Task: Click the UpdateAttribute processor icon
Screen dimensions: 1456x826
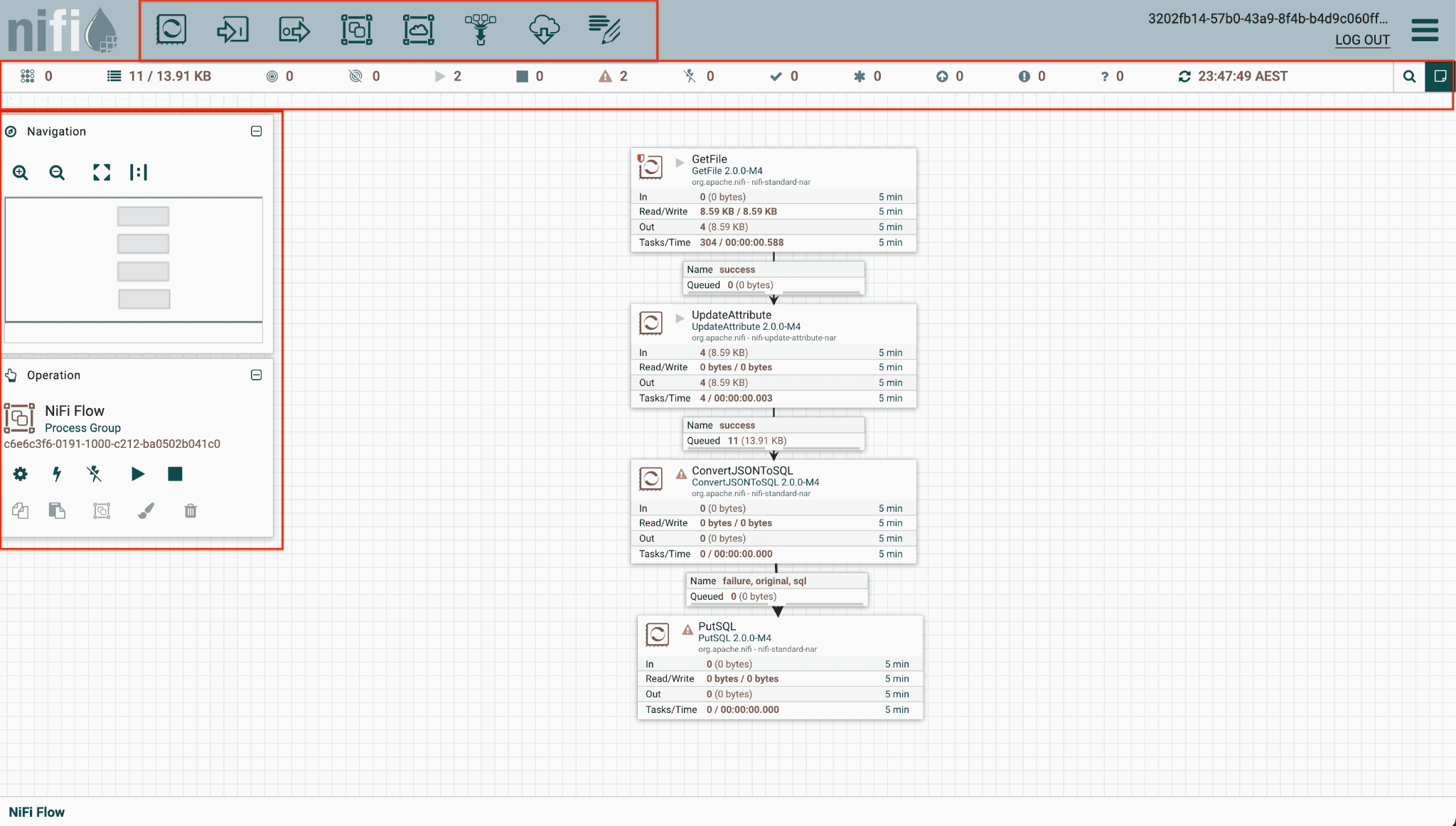Action: 651,323
